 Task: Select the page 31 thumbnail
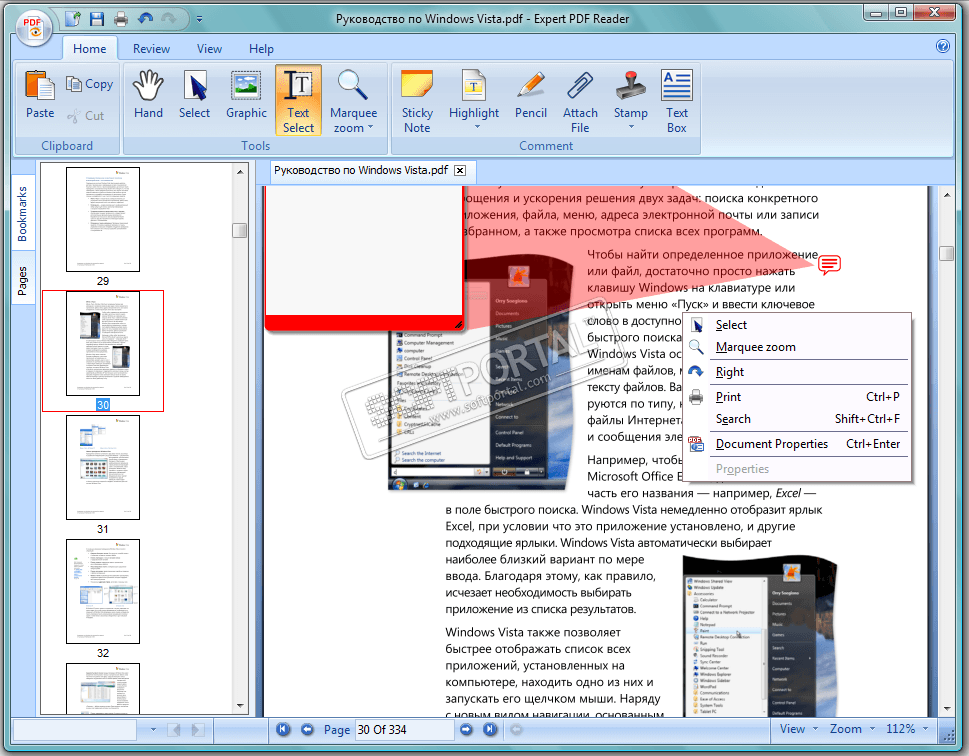coord(103,467)
